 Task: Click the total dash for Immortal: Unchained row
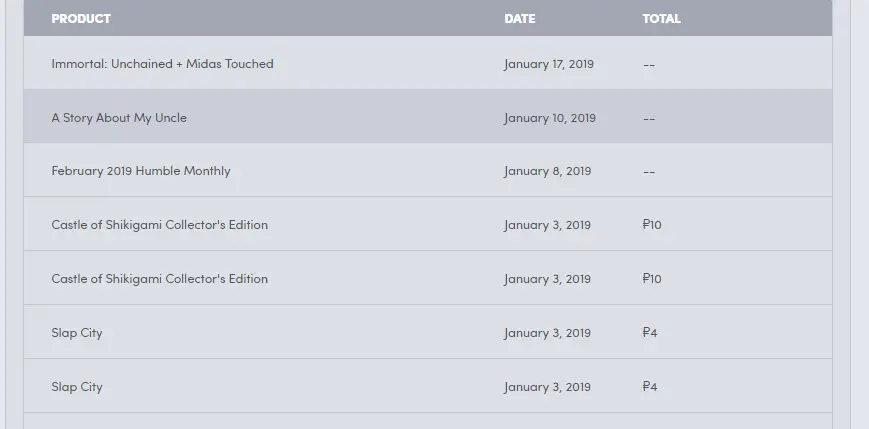[649, 65]
